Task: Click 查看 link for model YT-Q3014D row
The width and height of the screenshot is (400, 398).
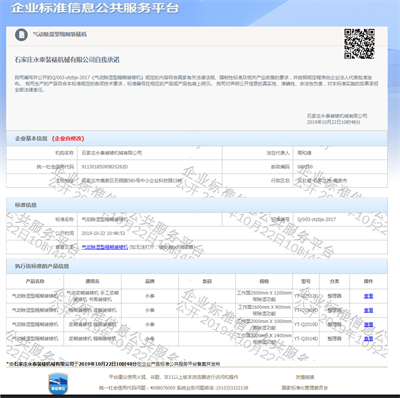Action: pos(368,339)
